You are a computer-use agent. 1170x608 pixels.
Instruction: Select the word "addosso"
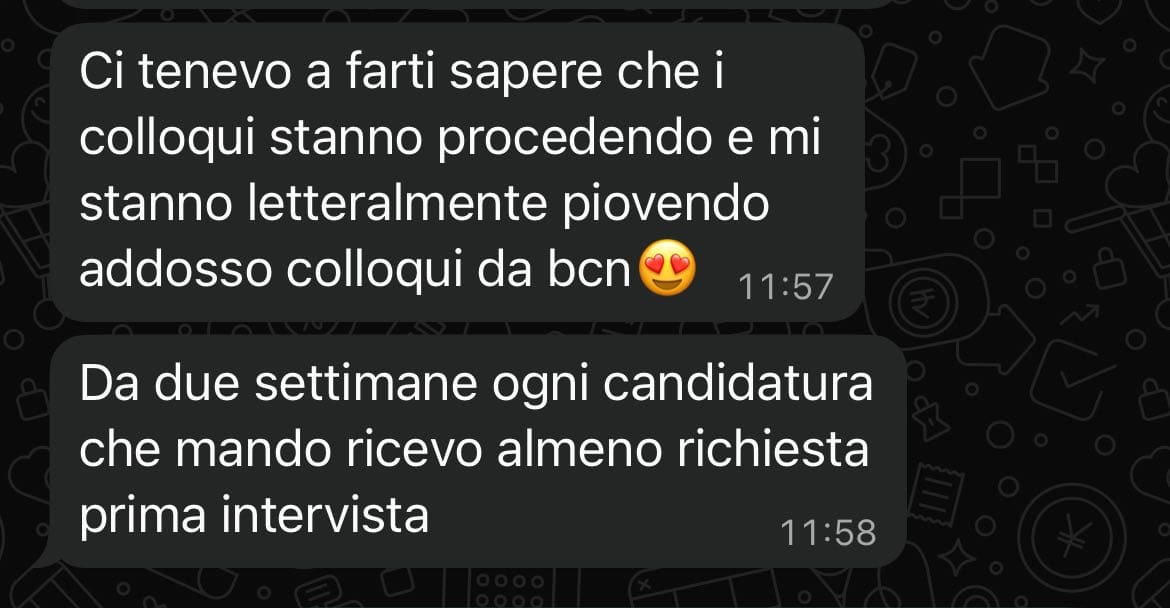click(x=175, y=270)
